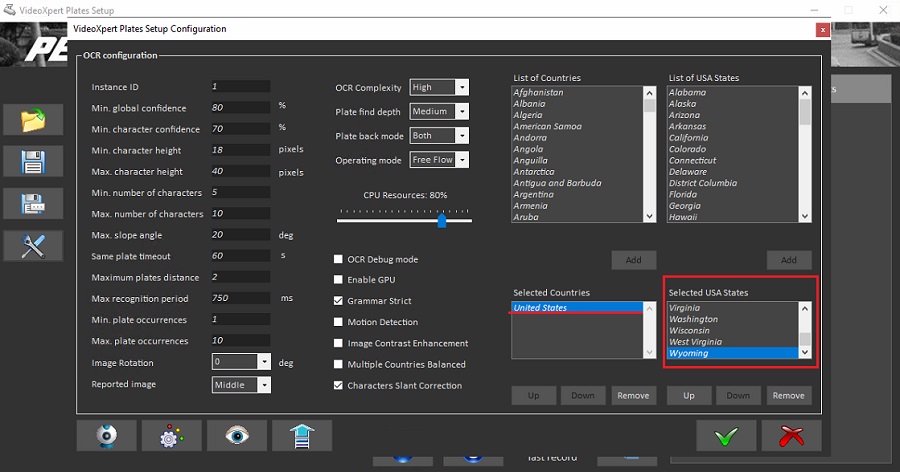Cancel changes with the red X icon

coord(792,436)
